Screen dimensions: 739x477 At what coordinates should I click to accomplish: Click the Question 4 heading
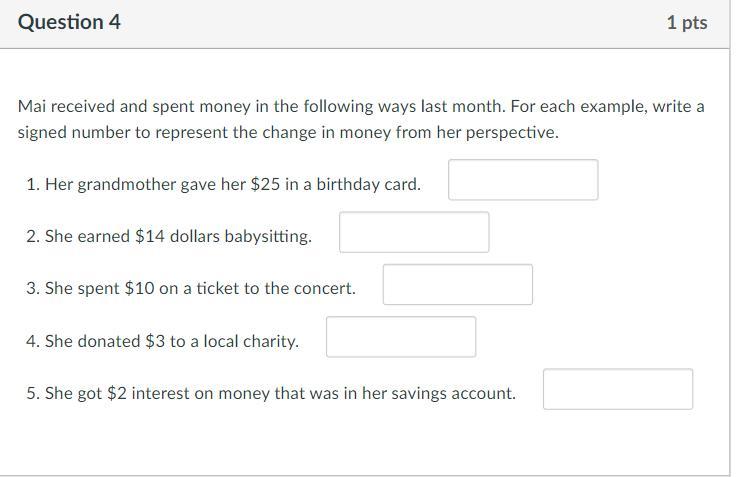click(x=69, y=22)
